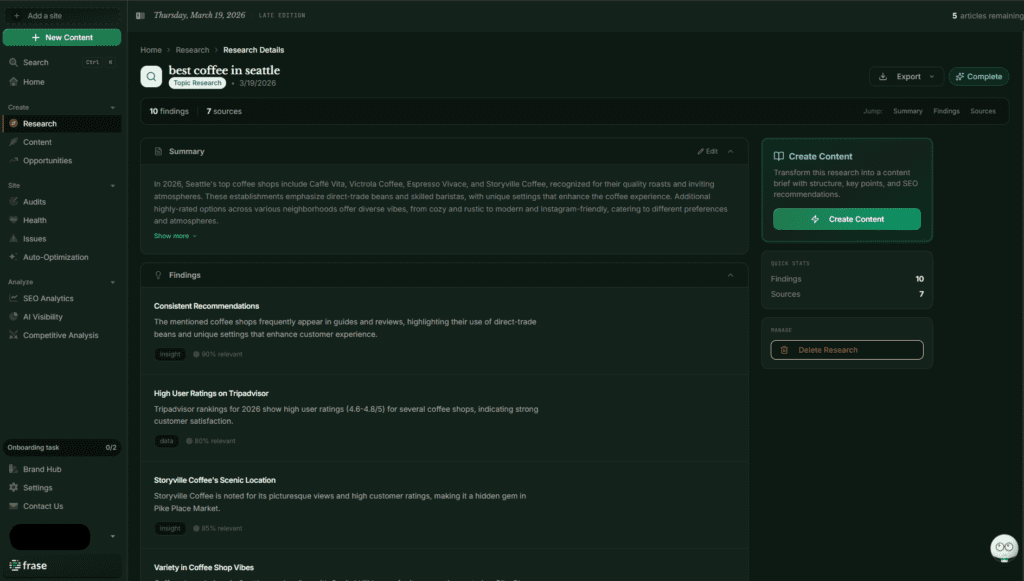The height and width of the screenshot is (581, 1024).
Task: Open Brand Hub from sidebar
Action: point(42,469)
